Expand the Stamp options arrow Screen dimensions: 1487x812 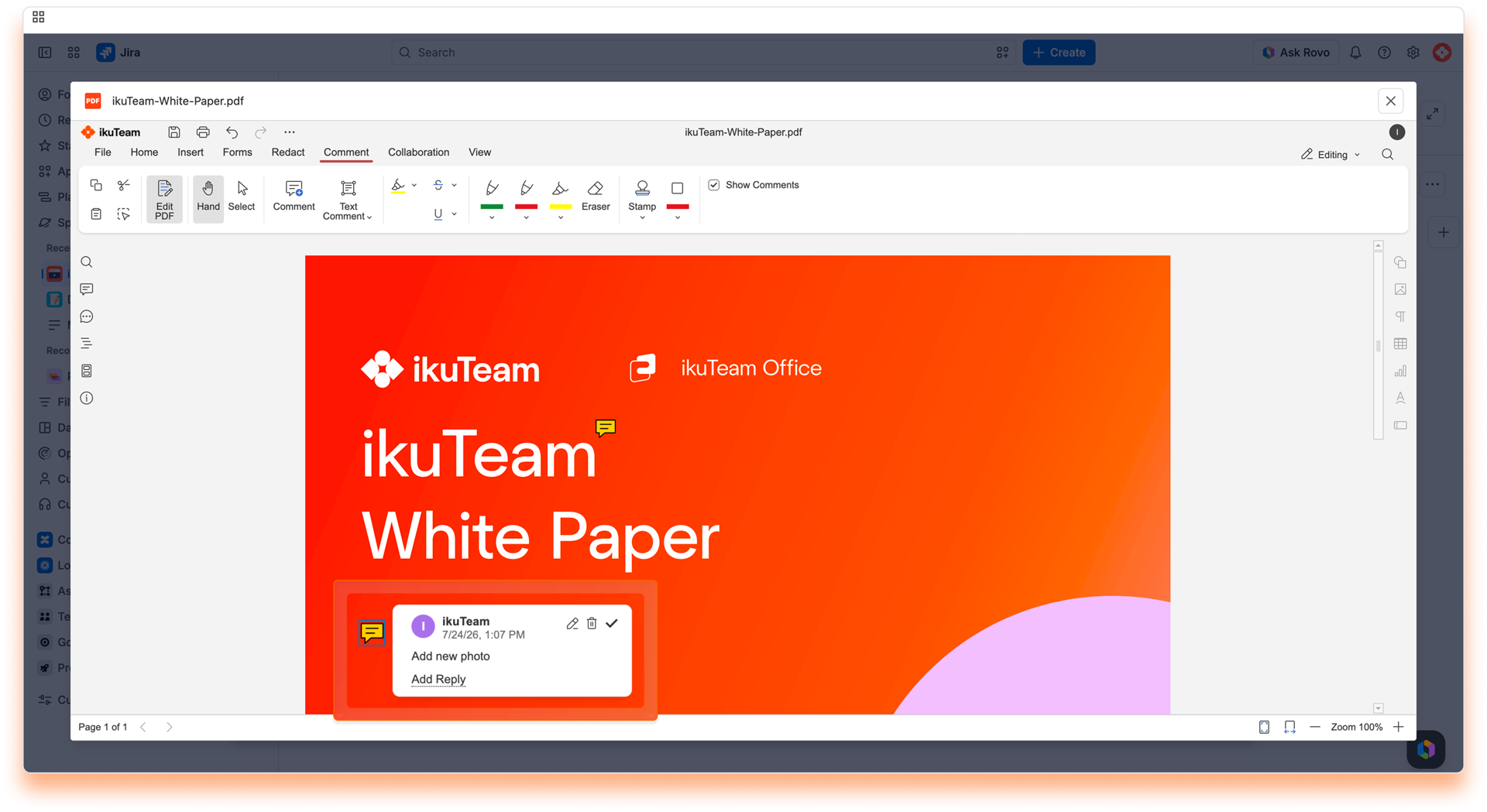coord(642,218)
